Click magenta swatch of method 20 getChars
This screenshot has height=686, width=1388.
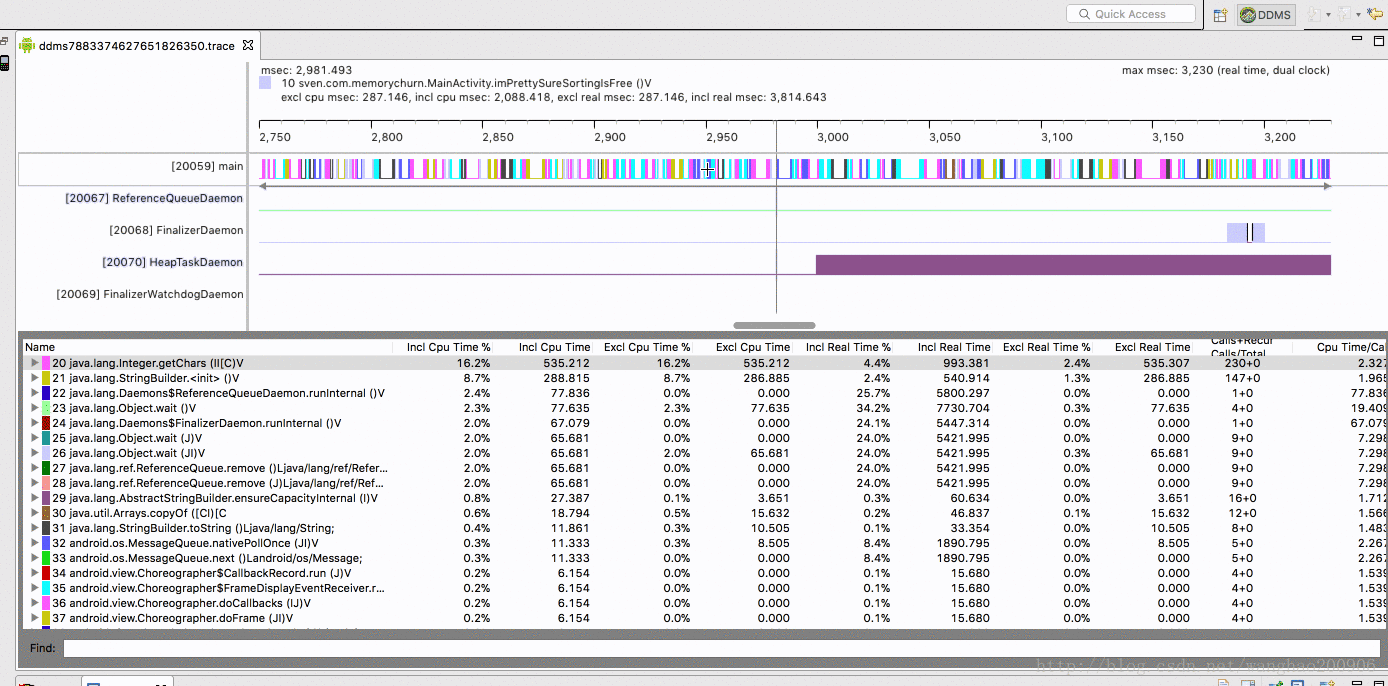pos(46,363)
